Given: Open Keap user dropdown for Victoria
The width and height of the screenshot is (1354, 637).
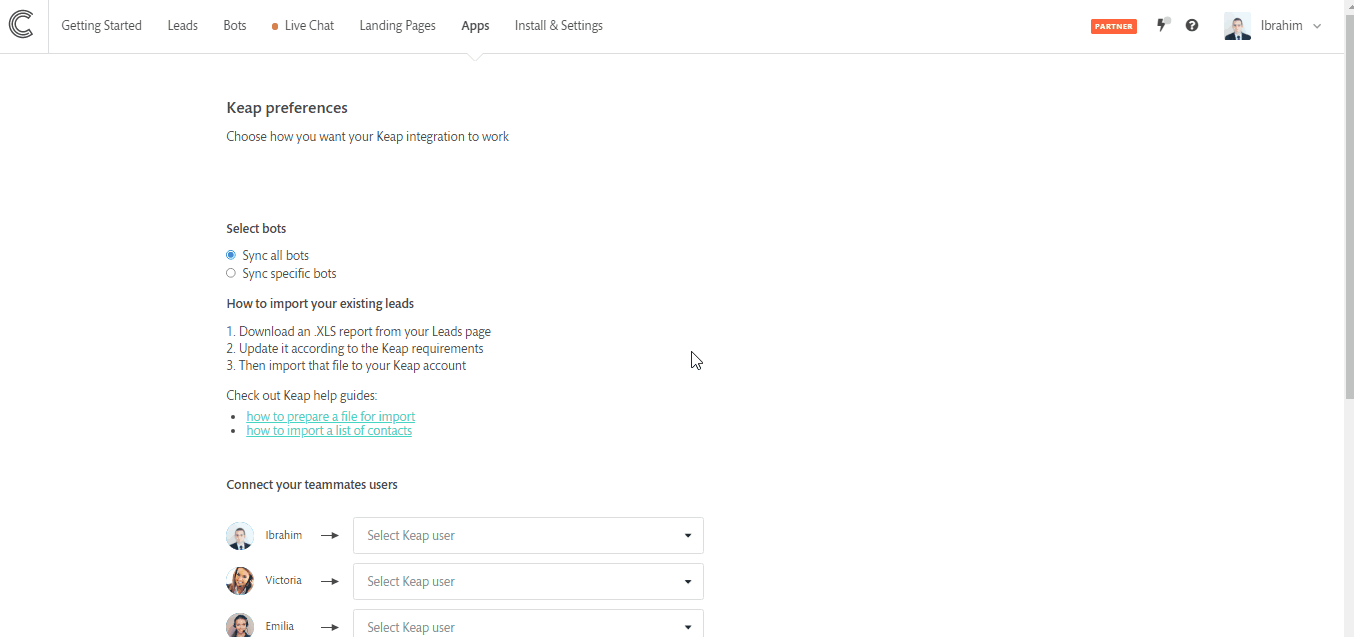Looking at the screenshot, I should point(528,581).
